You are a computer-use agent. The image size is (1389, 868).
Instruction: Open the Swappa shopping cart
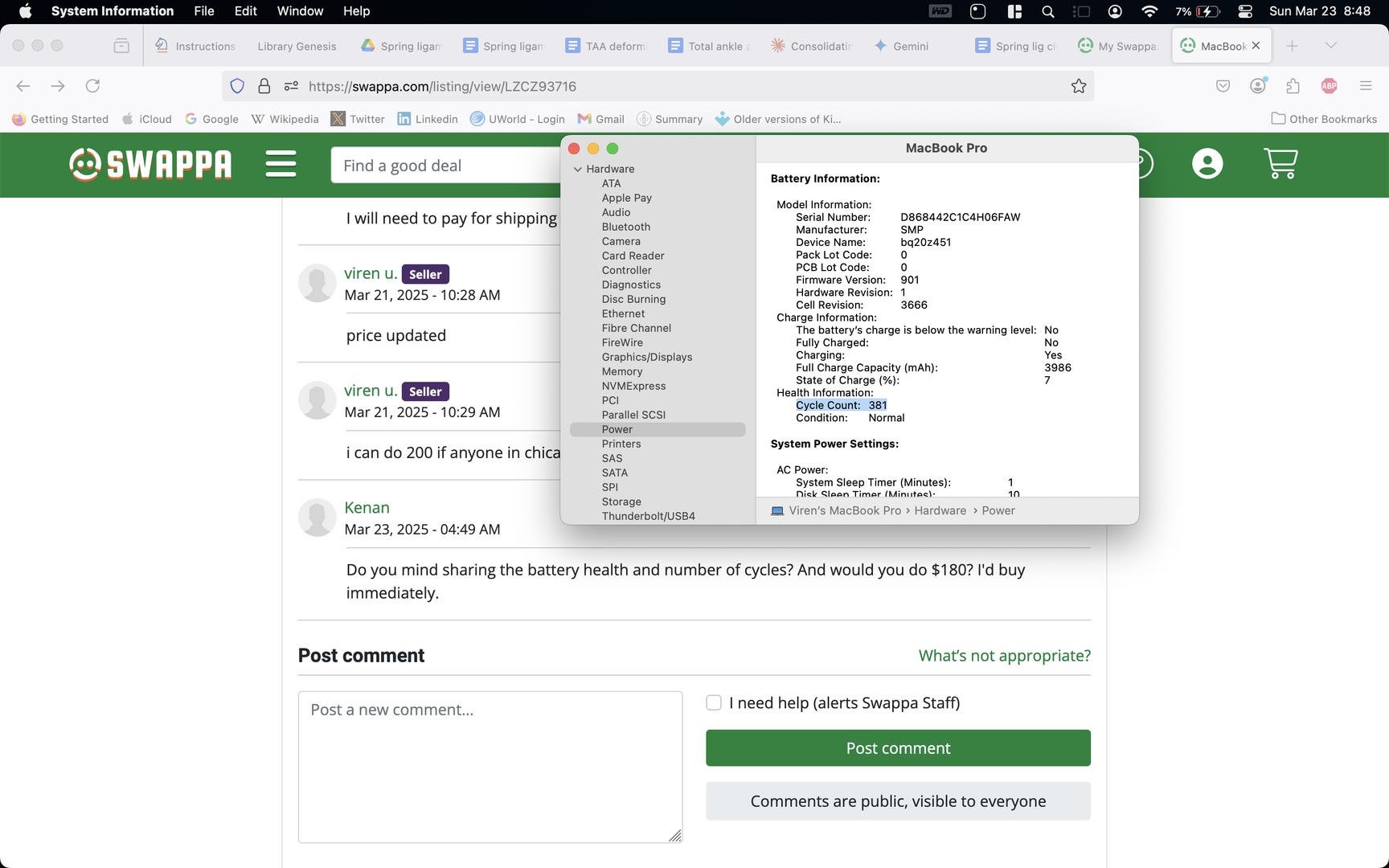point(1280,164)
